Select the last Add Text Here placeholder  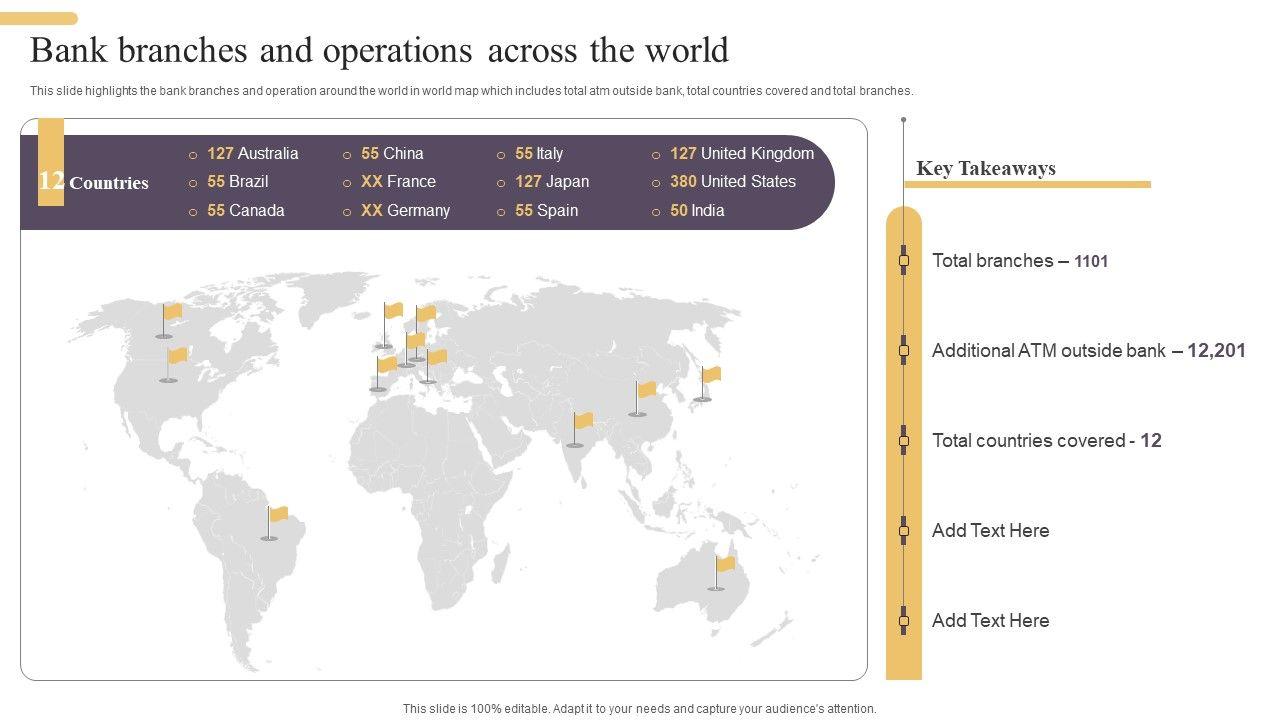(990, 621)
